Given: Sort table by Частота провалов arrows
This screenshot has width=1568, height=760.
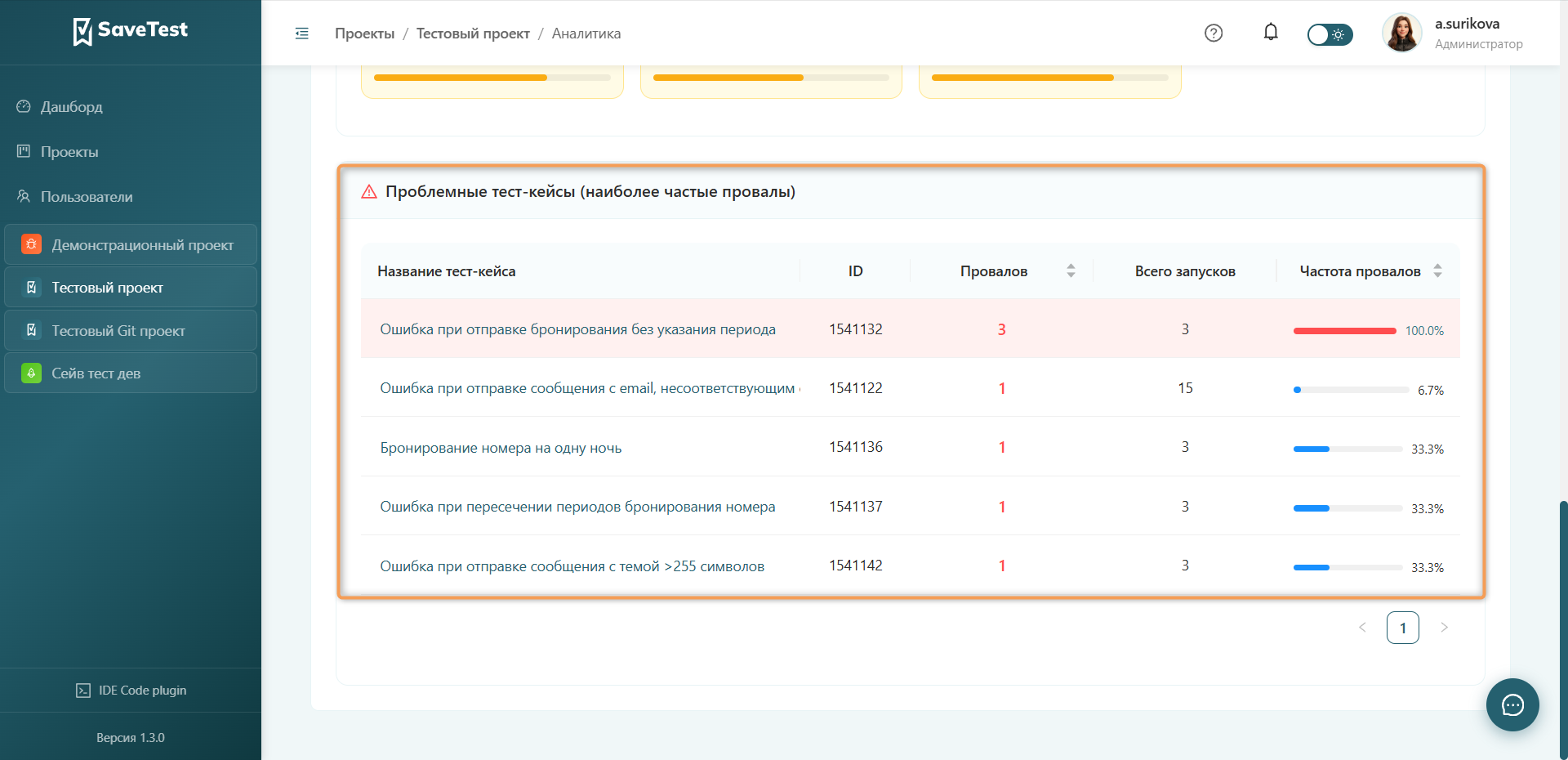Looking at the screenshot, I should (x=1437, y=270).
